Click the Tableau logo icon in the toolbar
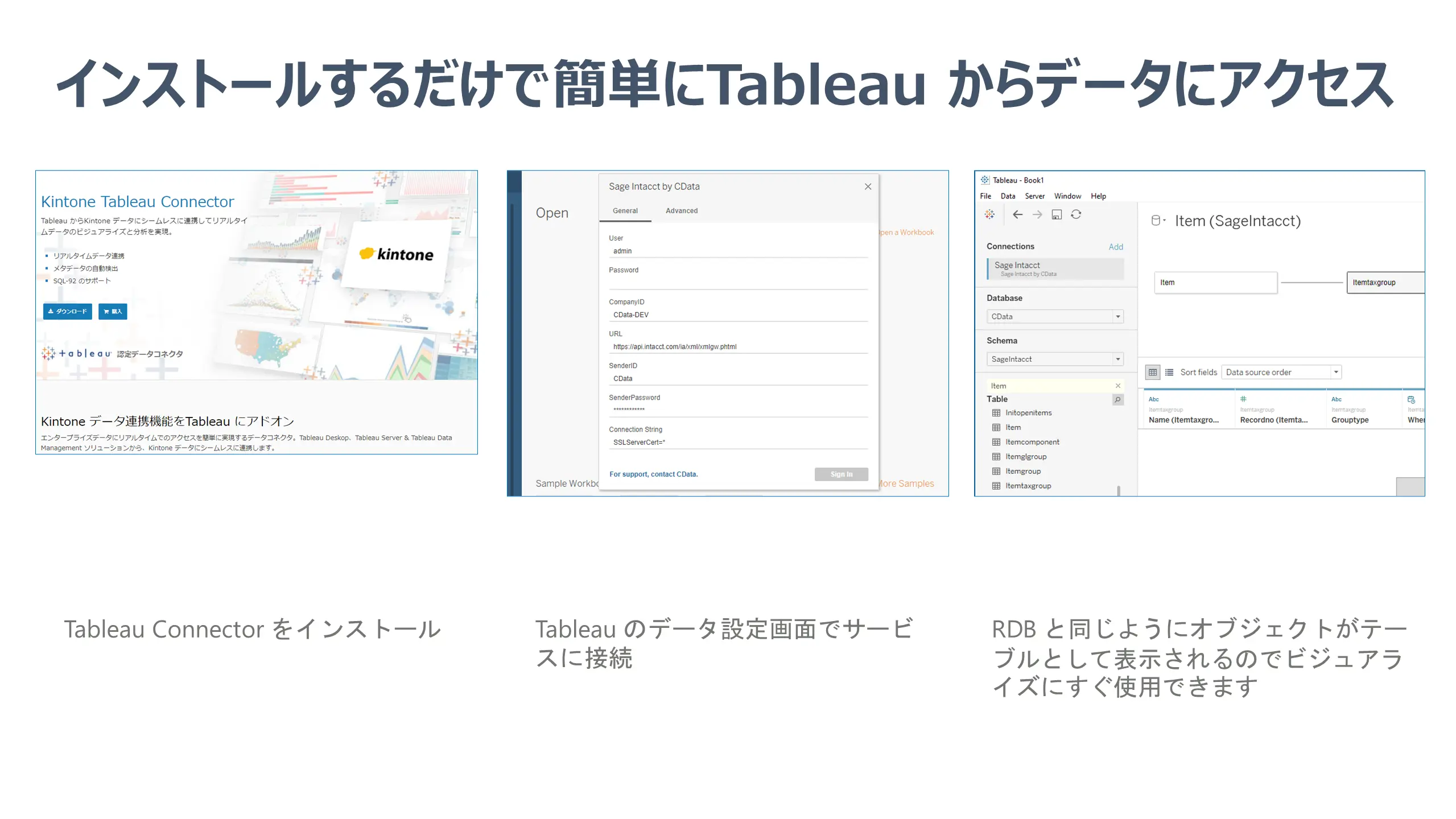This screenshot has height=819, width=1456. (989, 214)
